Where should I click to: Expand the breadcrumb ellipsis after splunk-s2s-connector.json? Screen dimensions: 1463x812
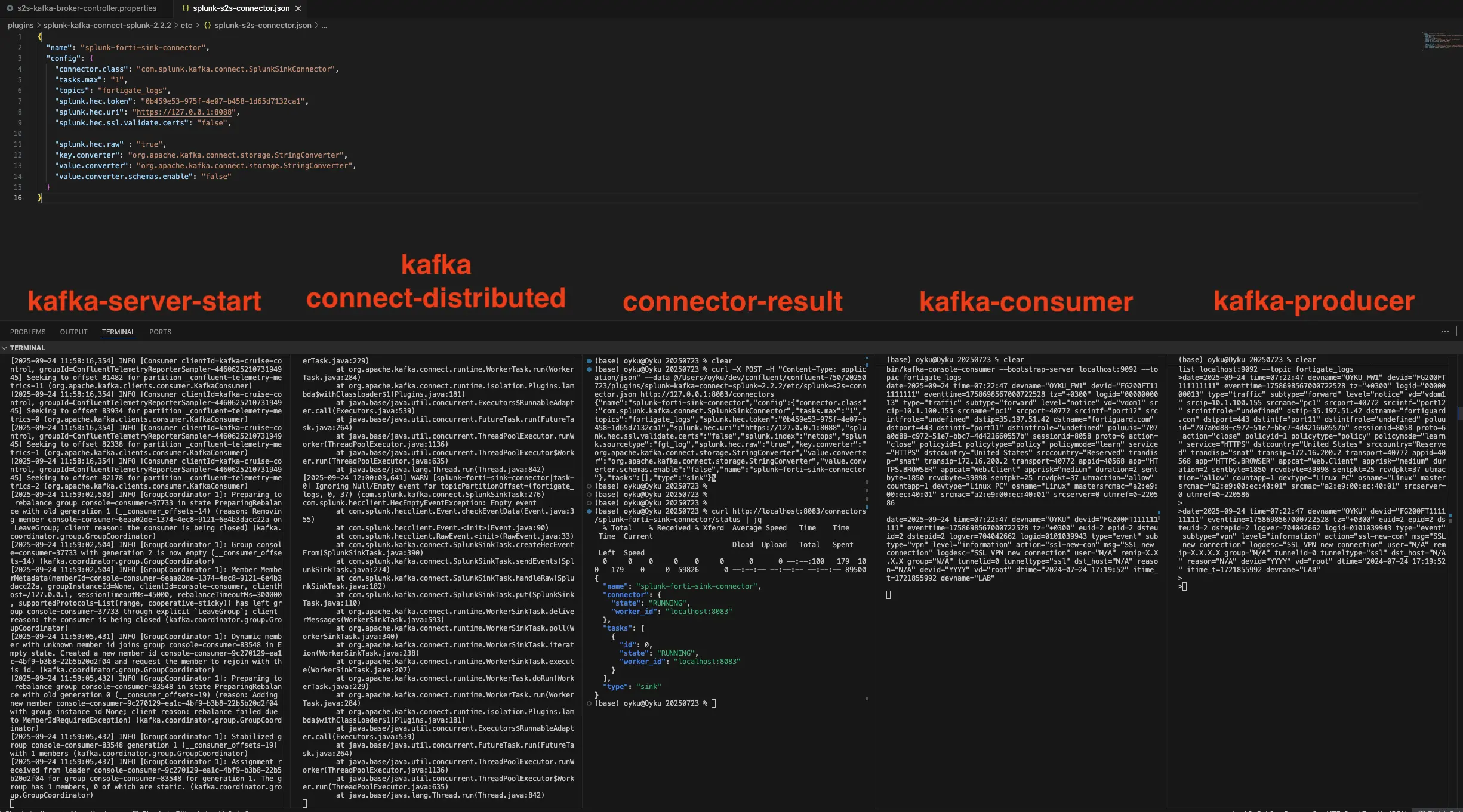(324, 26)
